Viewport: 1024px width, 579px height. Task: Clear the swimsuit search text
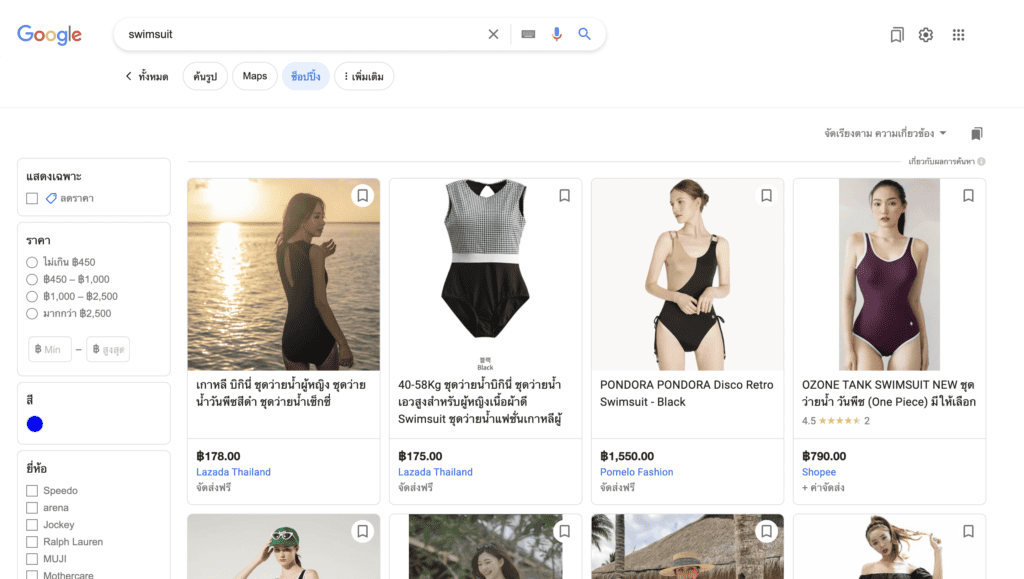493,34
